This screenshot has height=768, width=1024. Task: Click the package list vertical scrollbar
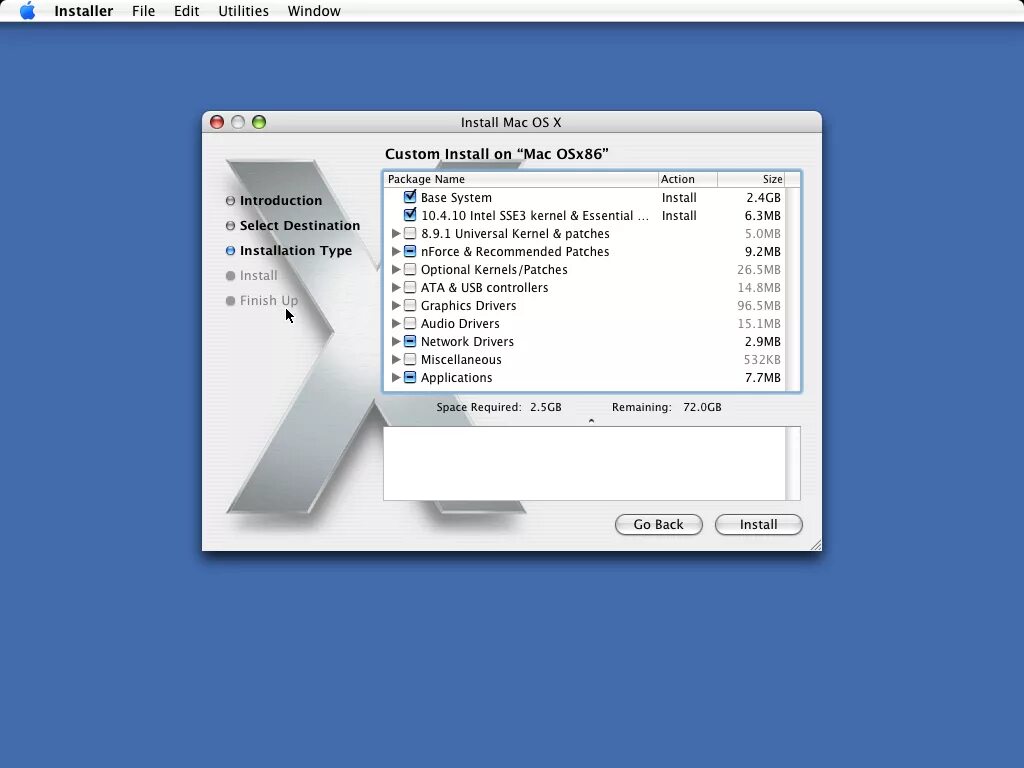pos(792,289)
